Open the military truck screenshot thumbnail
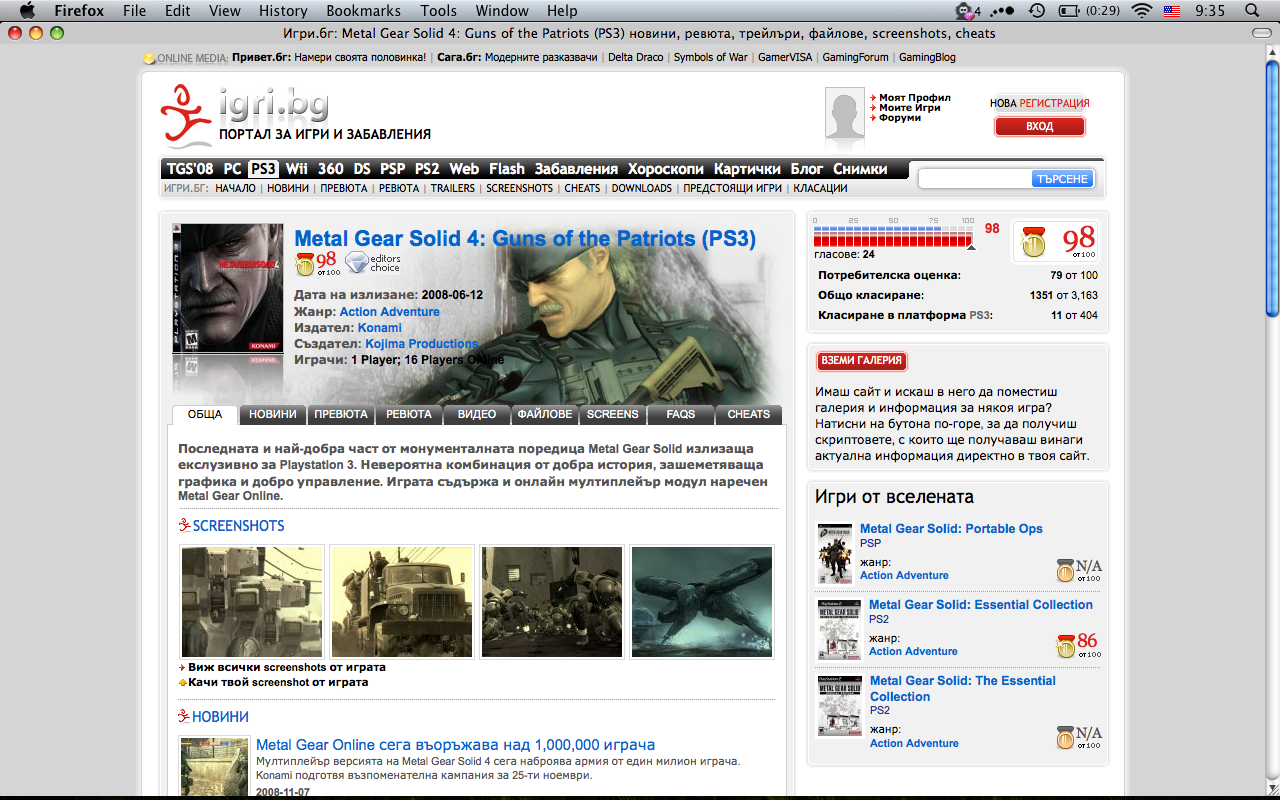 click(402, 602)
